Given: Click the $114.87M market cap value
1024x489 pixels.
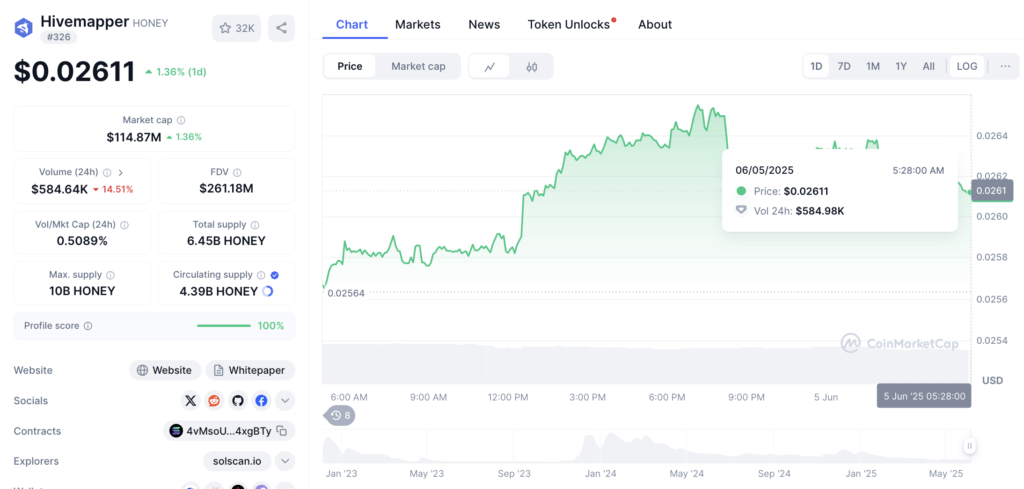Looking at the screenshot, I should (134, 137).
